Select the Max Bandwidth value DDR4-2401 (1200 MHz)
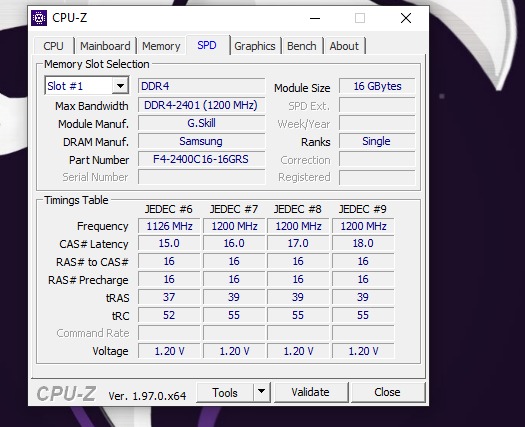 (202, 105)
